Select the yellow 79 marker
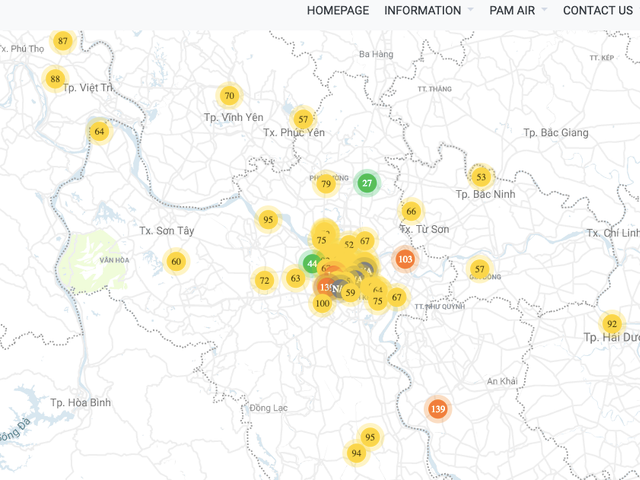 click(325, 183)
